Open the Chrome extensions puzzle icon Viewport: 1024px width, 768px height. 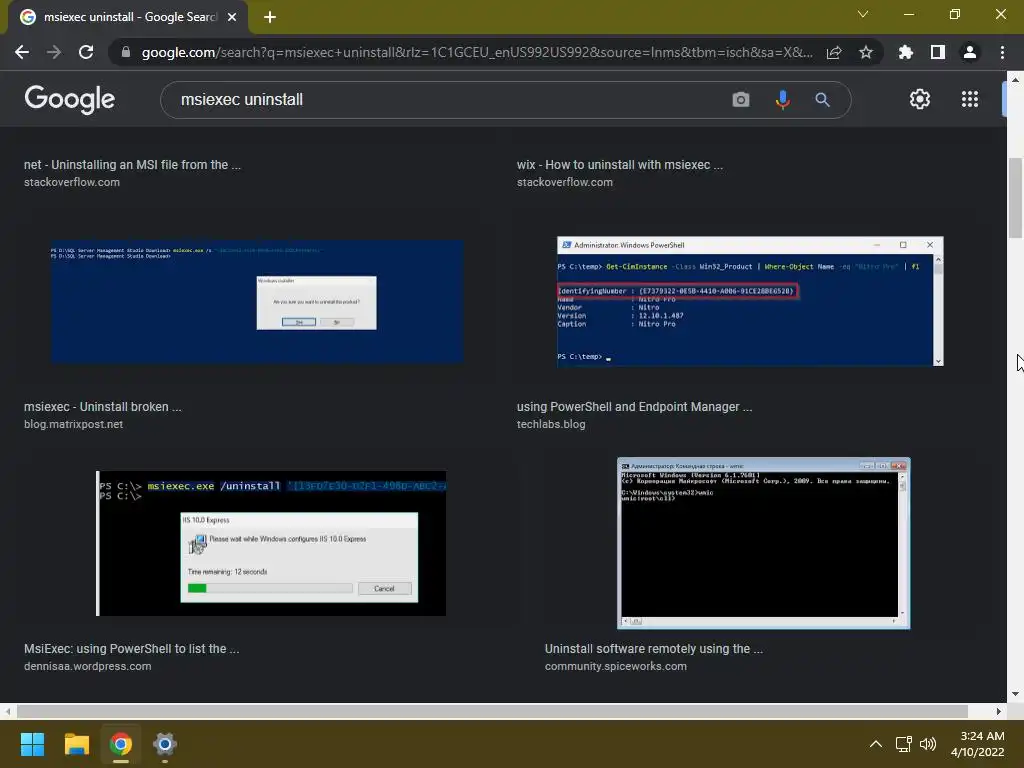pos(905,52)
